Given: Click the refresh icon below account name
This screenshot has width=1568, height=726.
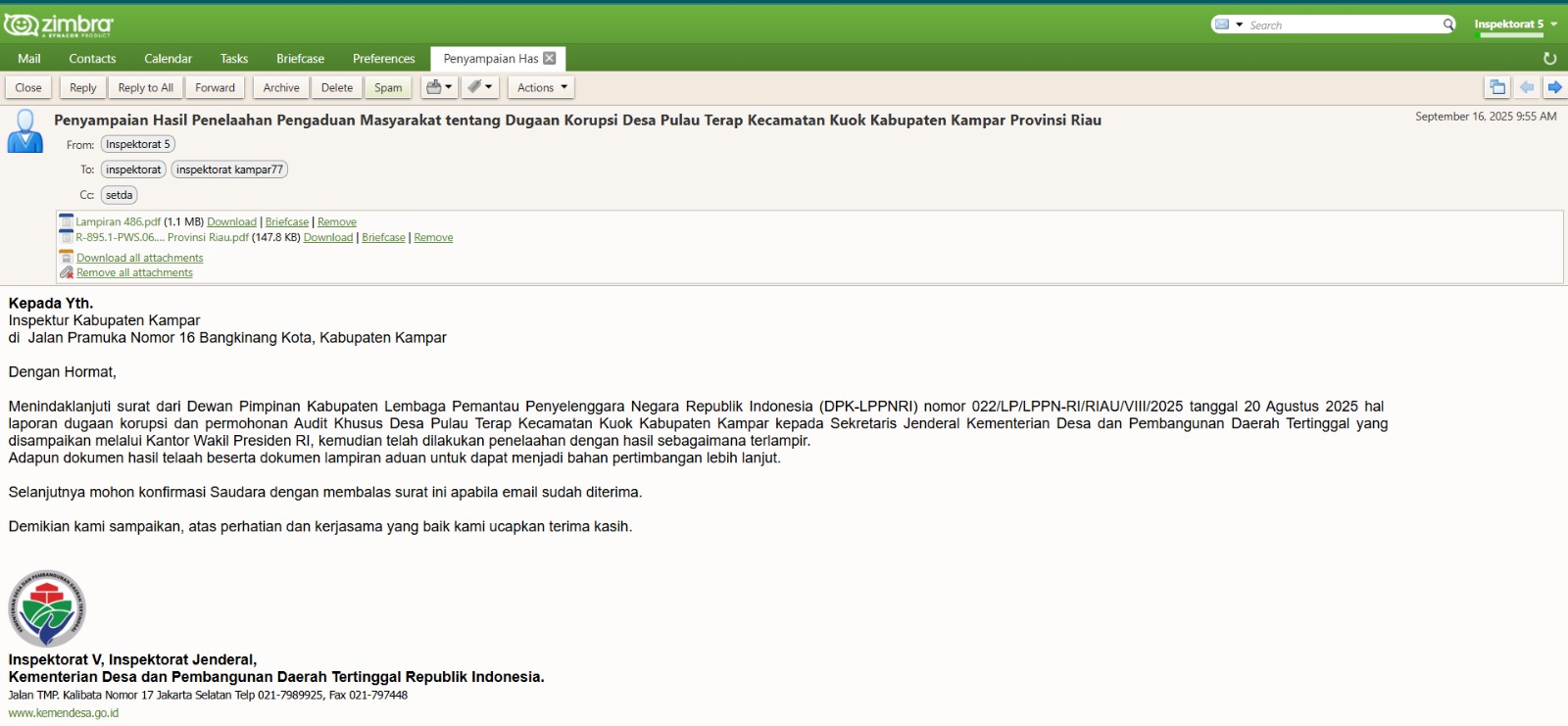Looking at the screenshot, I should click(1549, 59).
